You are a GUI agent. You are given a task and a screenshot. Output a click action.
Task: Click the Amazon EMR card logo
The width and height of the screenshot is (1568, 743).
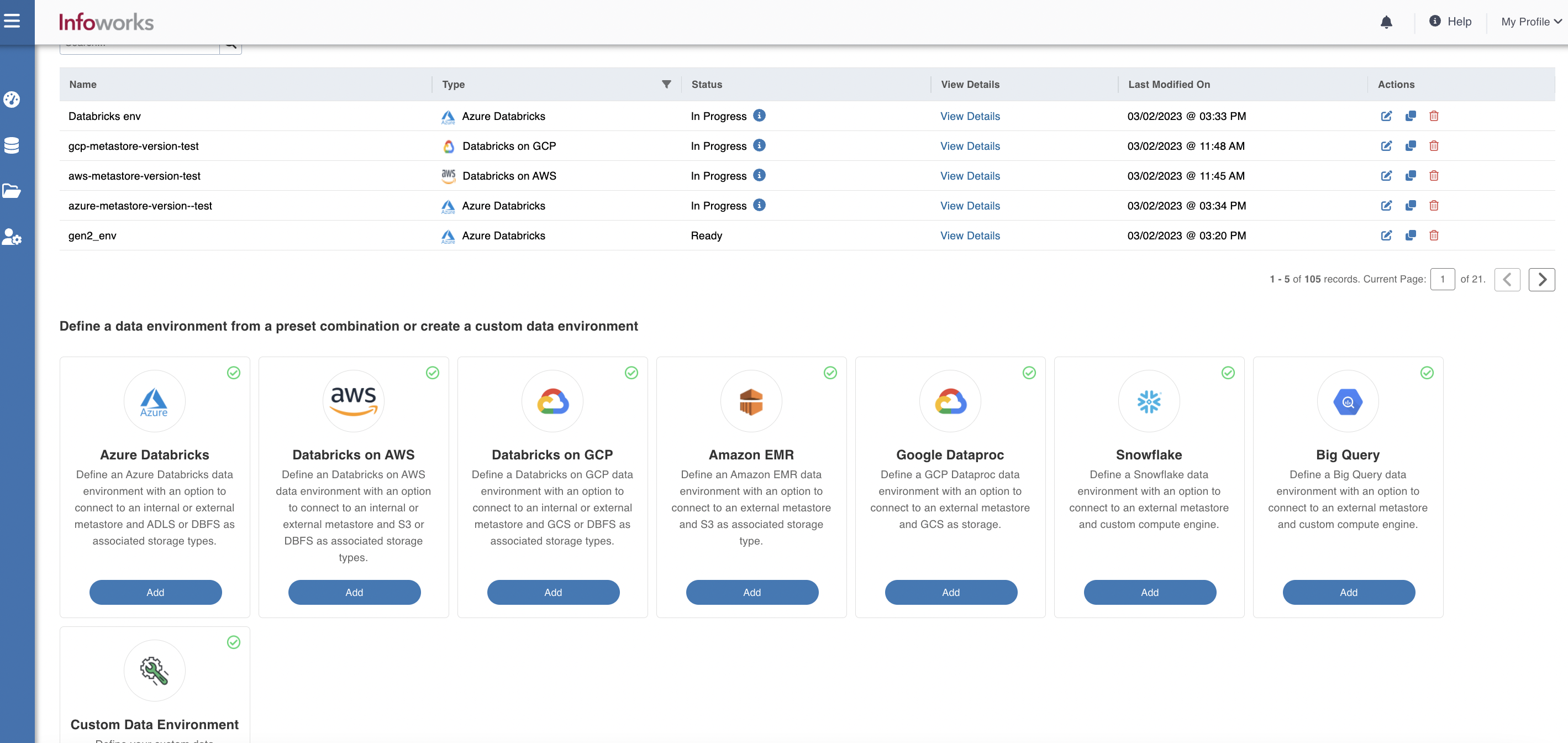[750, 401]
